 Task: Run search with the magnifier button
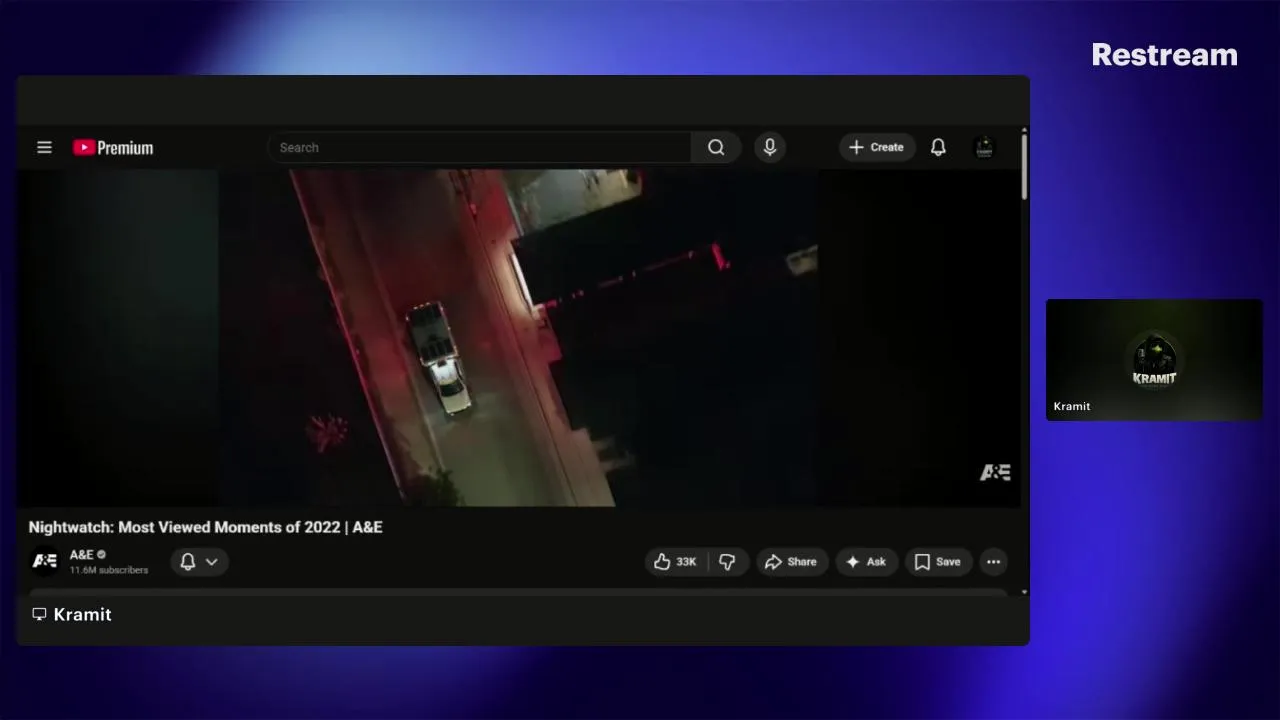(716, 147)
